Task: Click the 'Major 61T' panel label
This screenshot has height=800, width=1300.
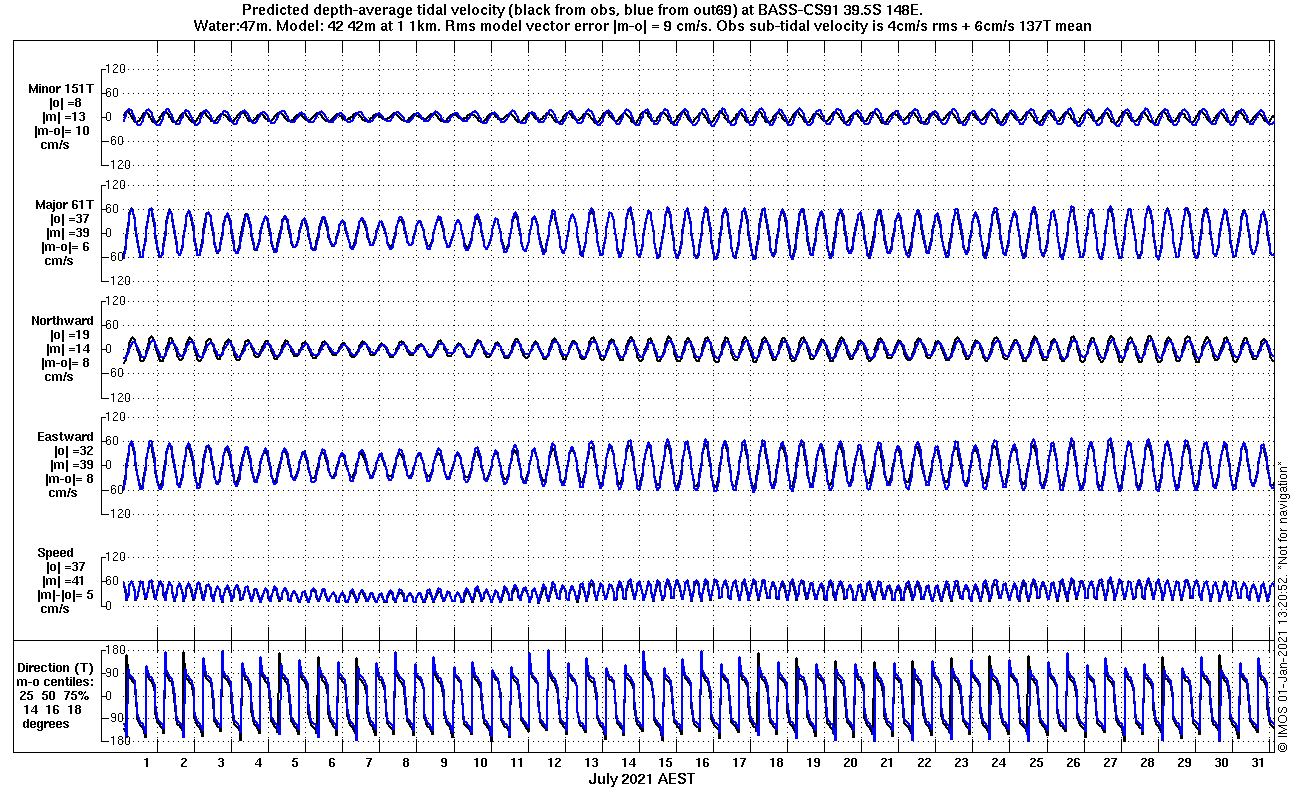Action: (x=65, y=205)
